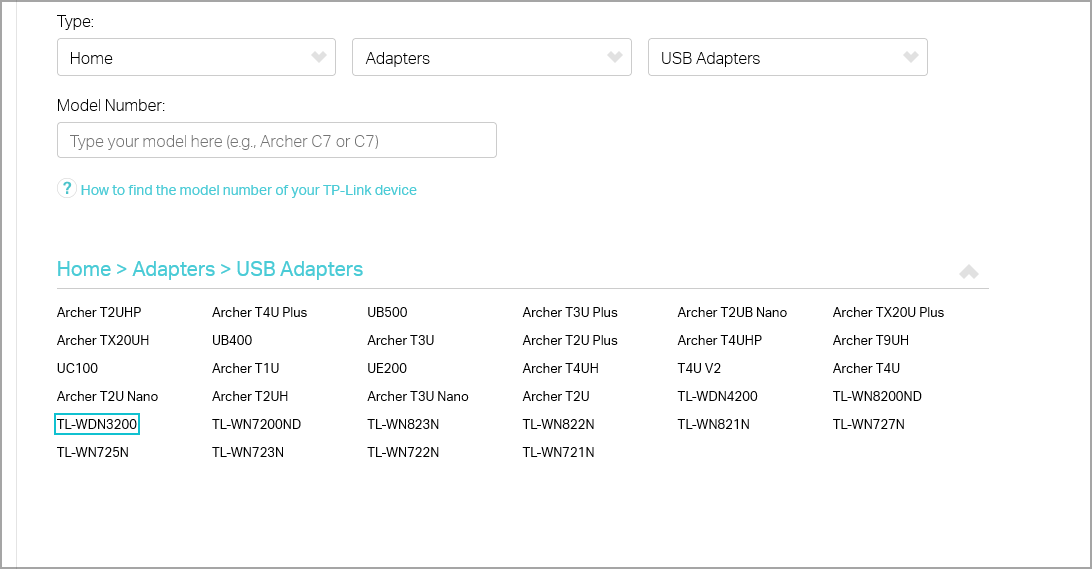Click the Home > Adapters > USB Adapters heading
The width and height of the screenshot is (1092, 569).
[x=210, y=269]
